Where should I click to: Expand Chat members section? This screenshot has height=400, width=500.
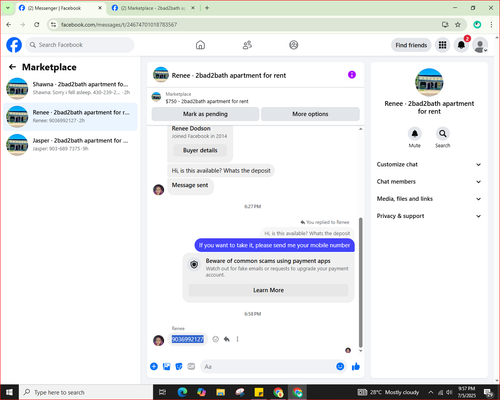coord(429,182)
